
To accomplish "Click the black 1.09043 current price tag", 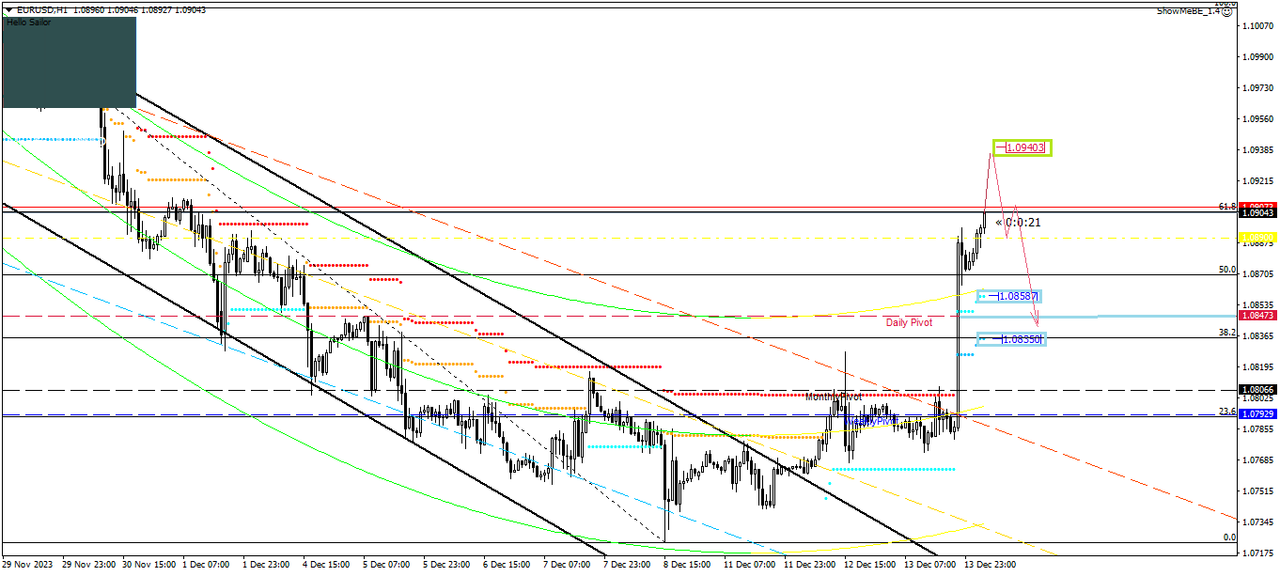I will click(1256, 212).
